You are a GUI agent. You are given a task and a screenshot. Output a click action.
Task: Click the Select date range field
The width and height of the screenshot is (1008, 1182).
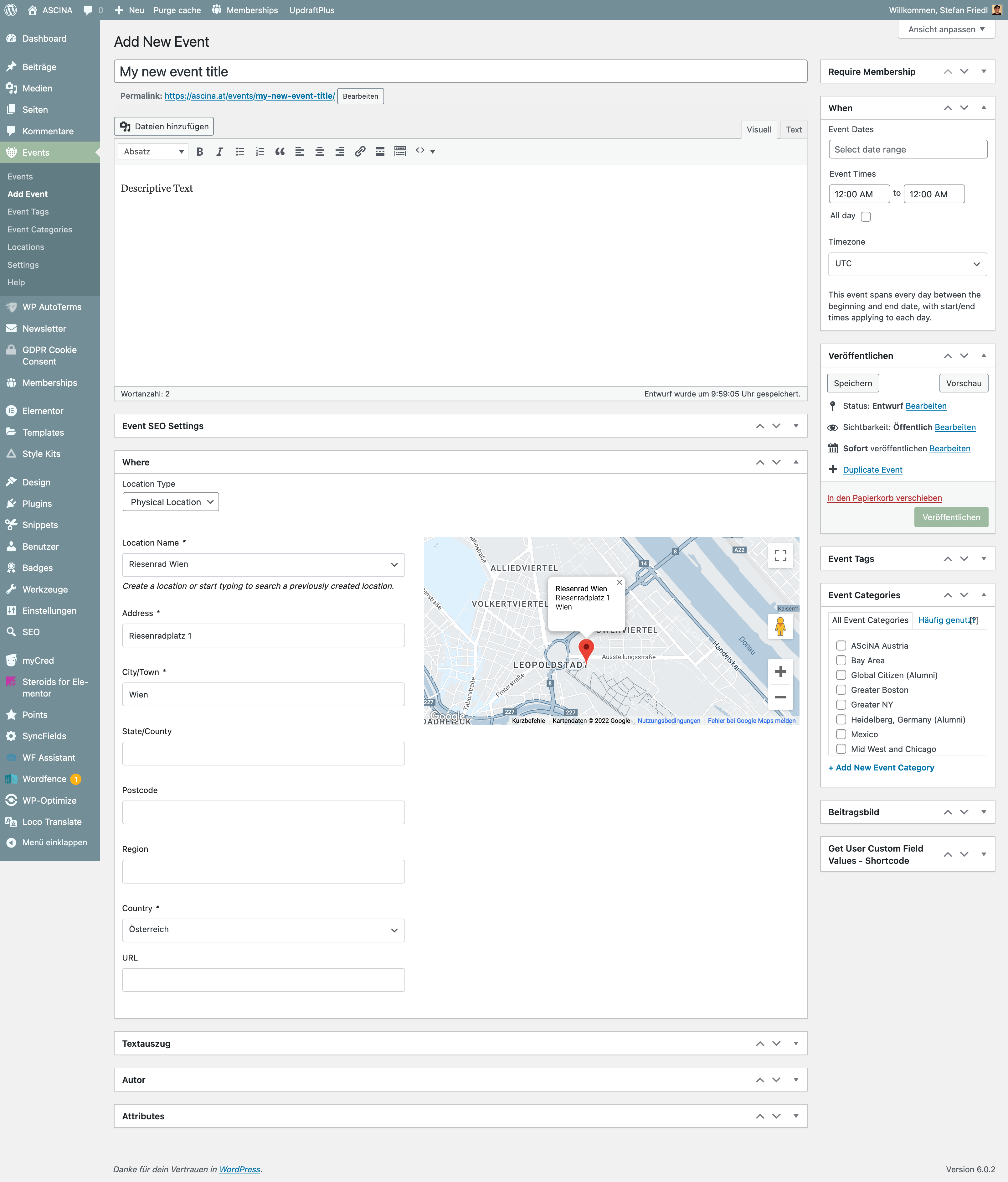tap(907, 149)
